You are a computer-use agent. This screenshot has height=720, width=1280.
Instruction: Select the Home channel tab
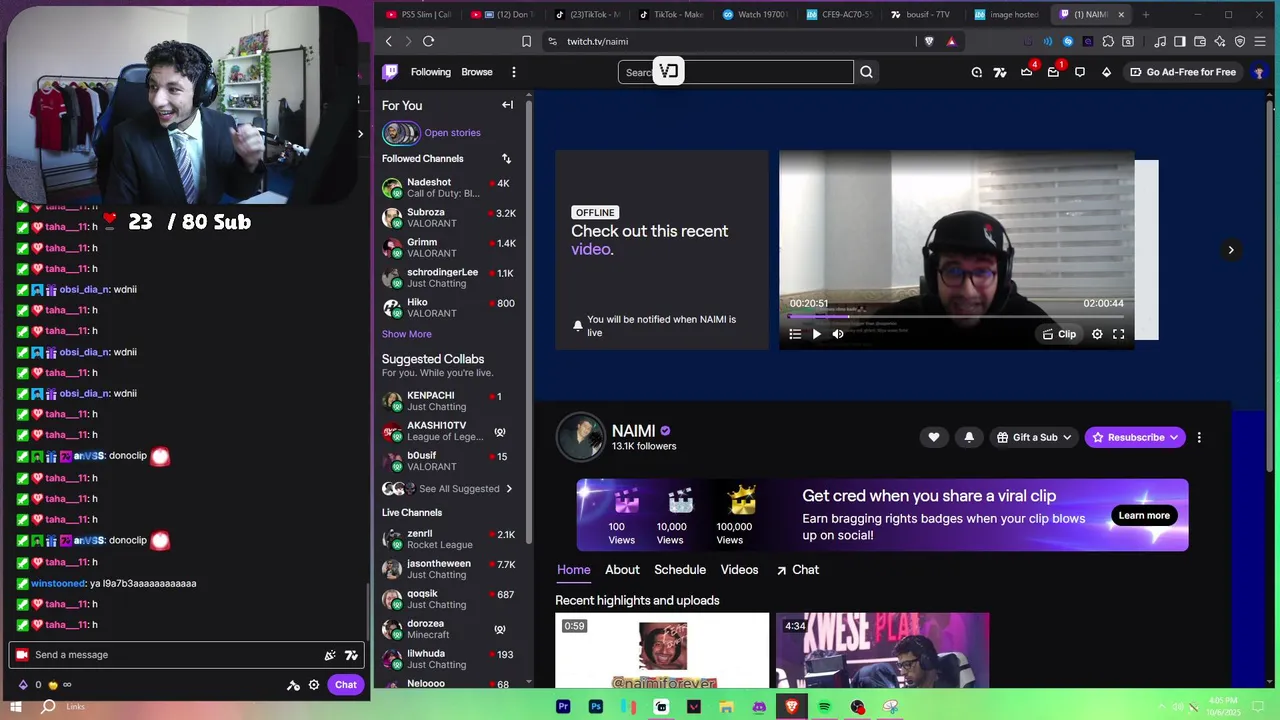pyautogui.click(x=574, y=570)
